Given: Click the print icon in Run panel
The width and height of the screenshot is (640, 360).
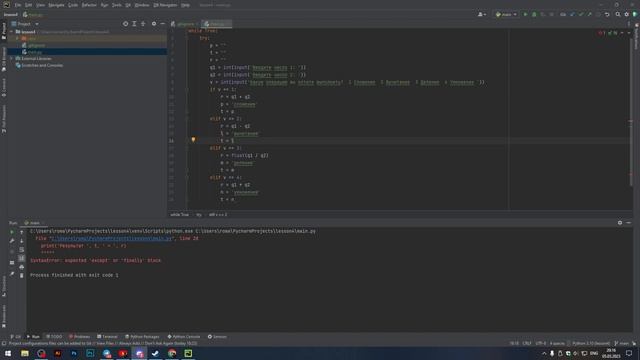Looking at the screenshot, I should (22, 267).
